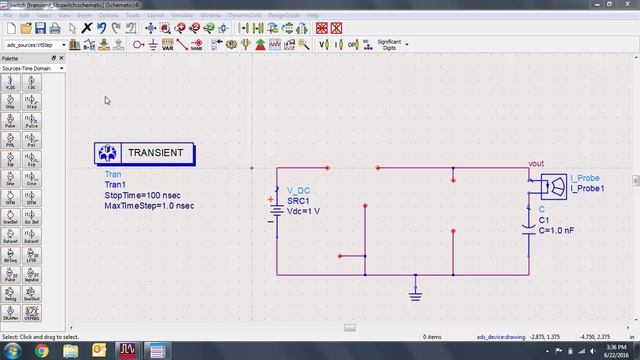640x360 pixels.
Task: Click the StopTime=100 nsec parameter text
Action: point(142,196)
